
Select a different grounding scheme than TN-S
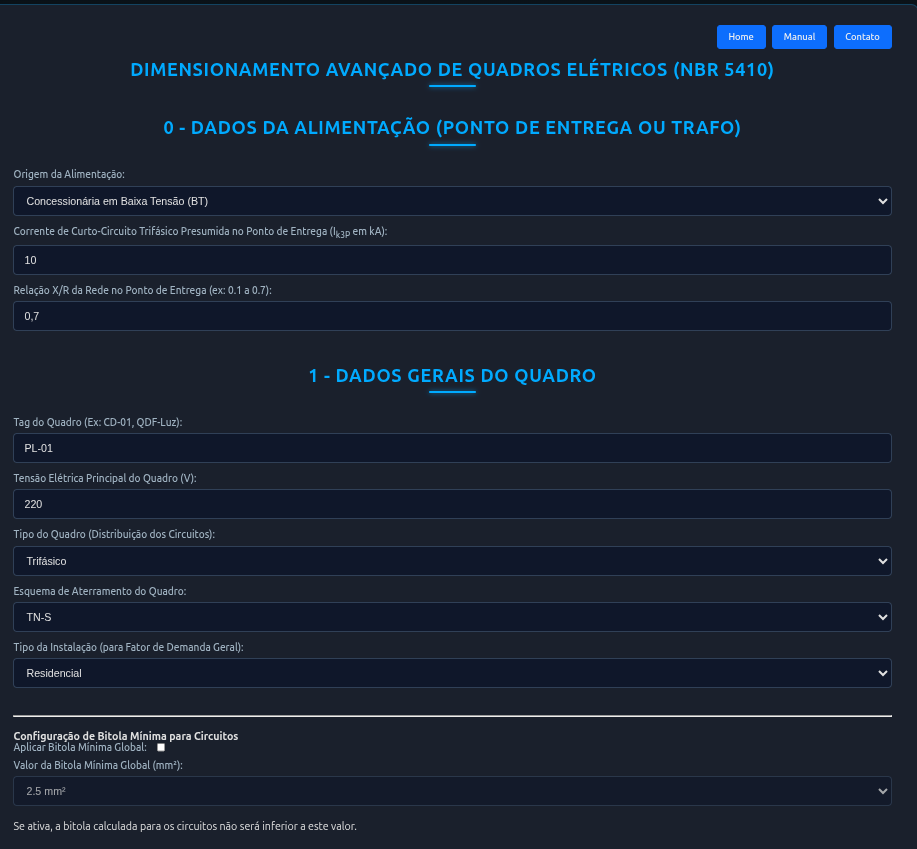tap(452, 617)
